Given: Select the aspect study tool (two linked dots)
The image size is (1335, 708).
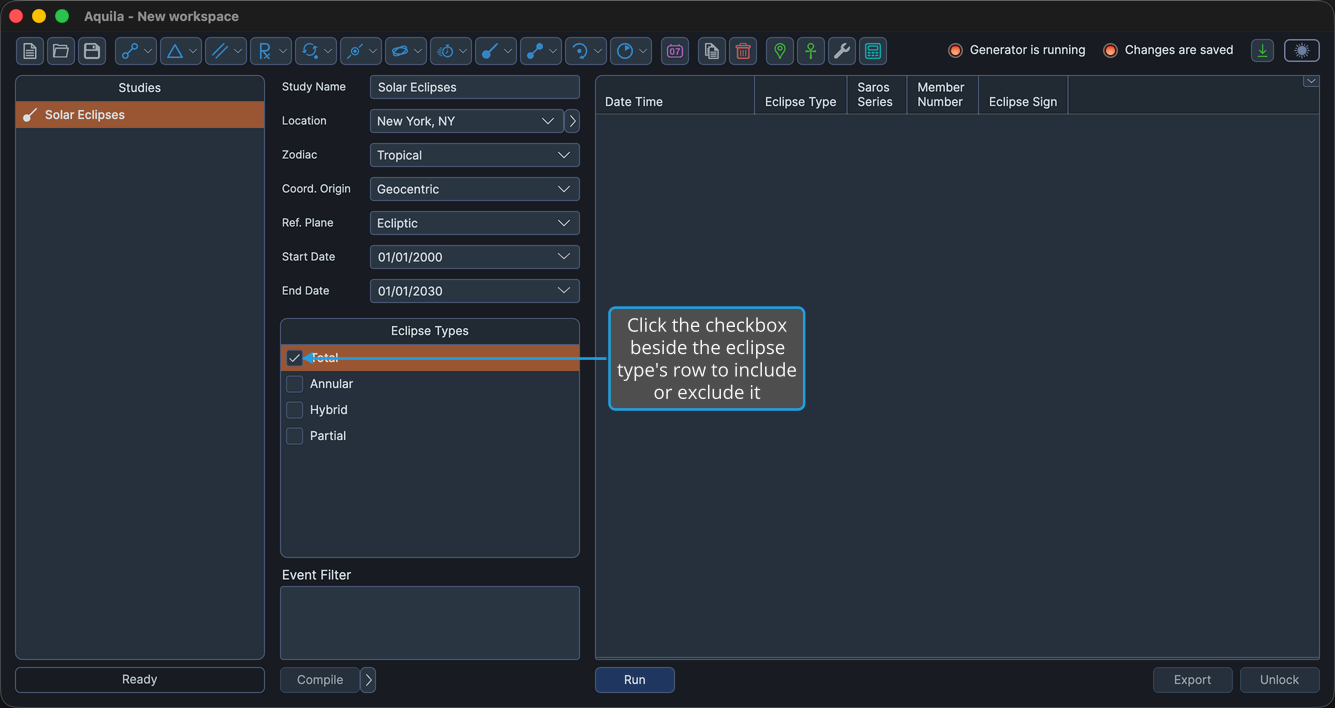Looking at the screenshot, I should pyautogui.click(x=129, y=51).
